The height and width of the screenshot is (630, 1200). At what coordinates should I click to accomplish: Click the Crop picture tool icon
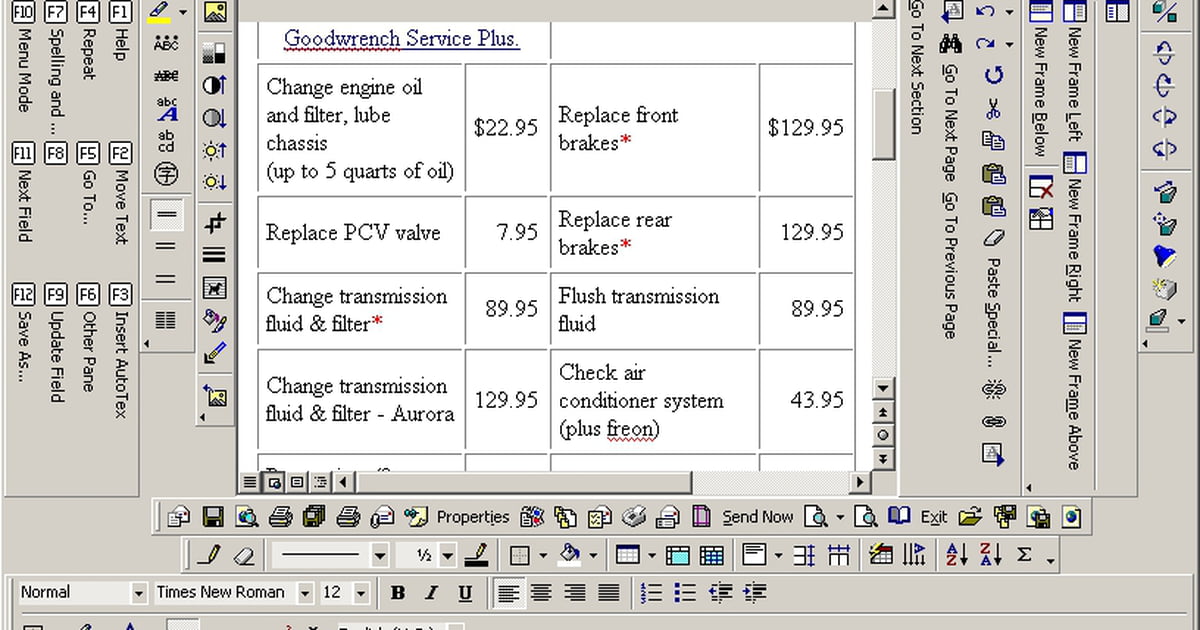214,222
